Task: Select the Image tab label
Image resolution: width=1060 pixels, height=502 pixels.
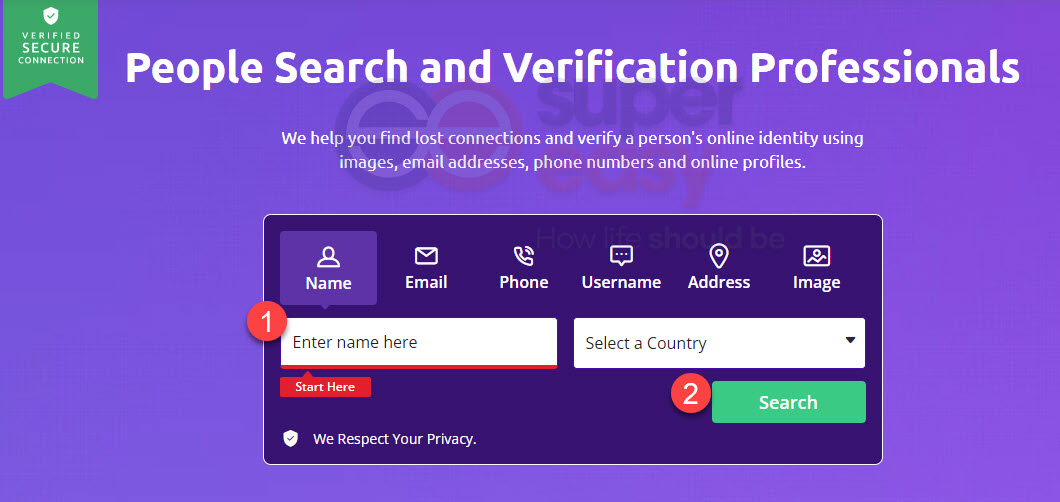Action: (x=817, y=282)
